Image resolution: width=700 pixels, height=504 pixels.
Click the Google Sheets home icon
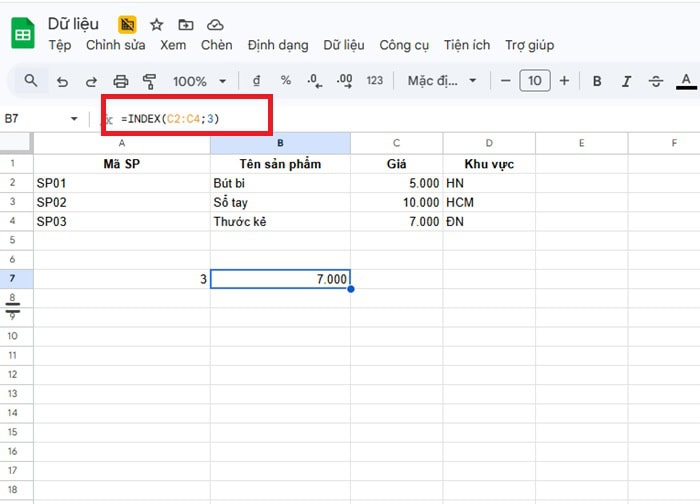[x=22, y=35]
